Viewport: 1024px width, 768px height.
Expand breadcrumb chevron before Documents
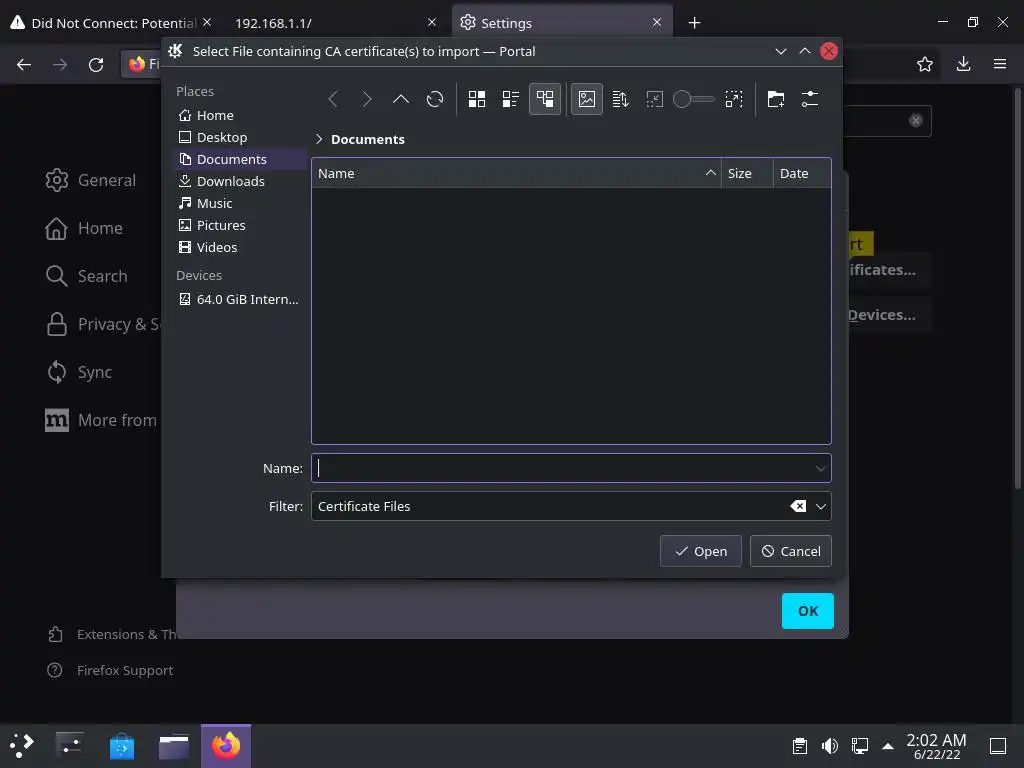(x=319, y=139)
